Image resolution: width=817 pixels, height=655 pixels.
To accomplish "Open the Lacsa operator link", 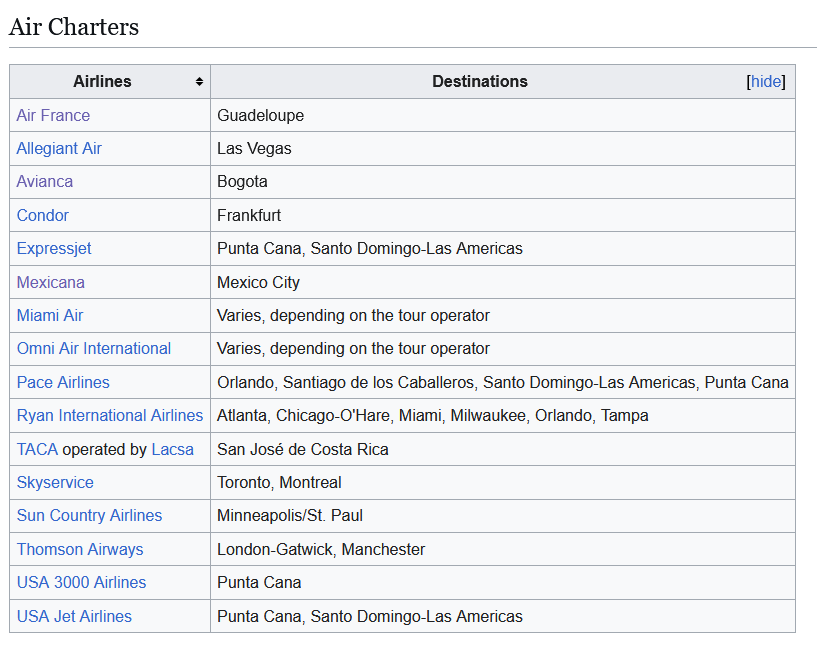I will point(173,449).
